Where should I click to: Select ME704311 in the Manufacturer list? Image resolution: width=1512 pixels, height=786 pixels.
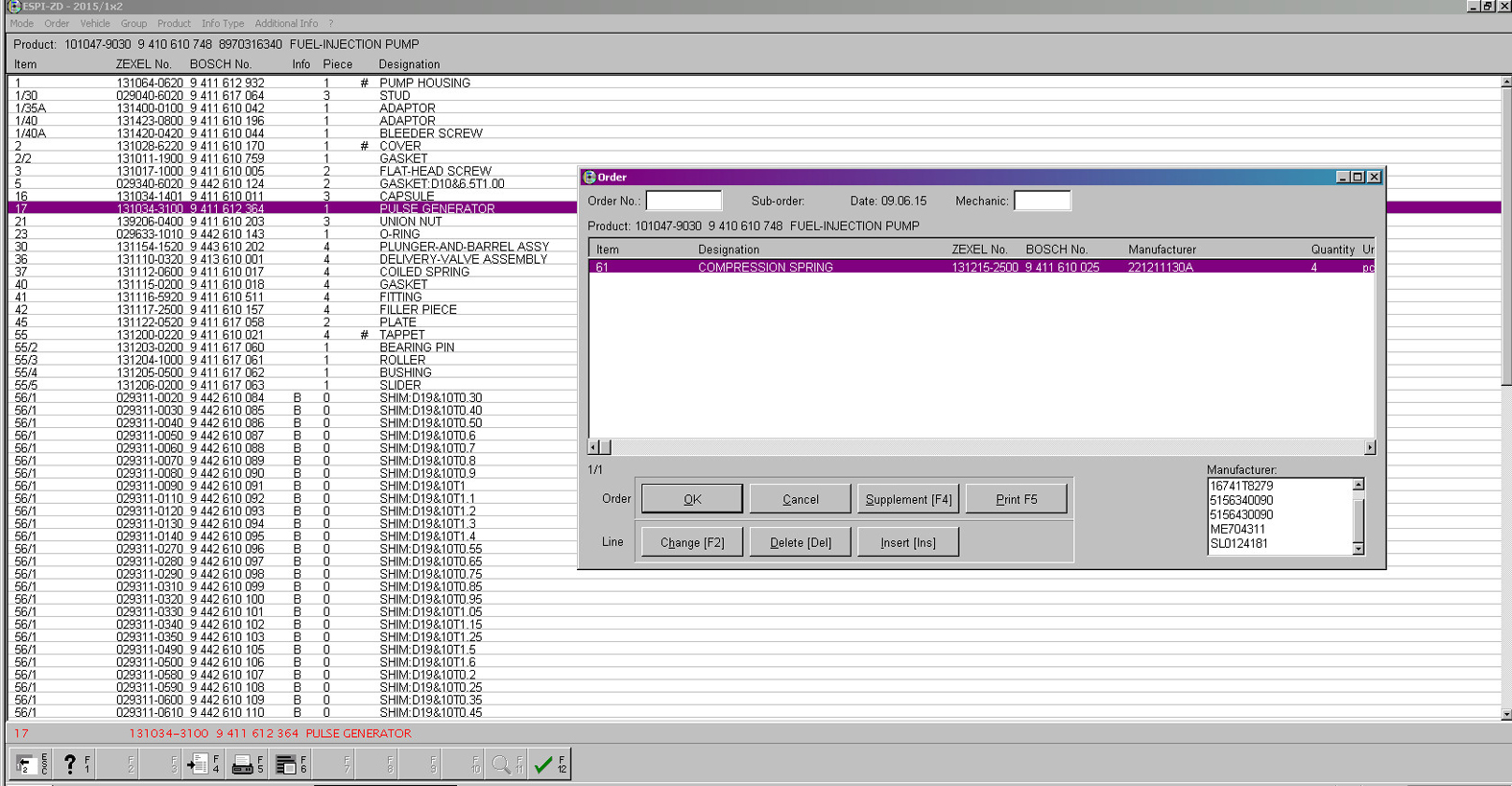[x=1237, y=529]
